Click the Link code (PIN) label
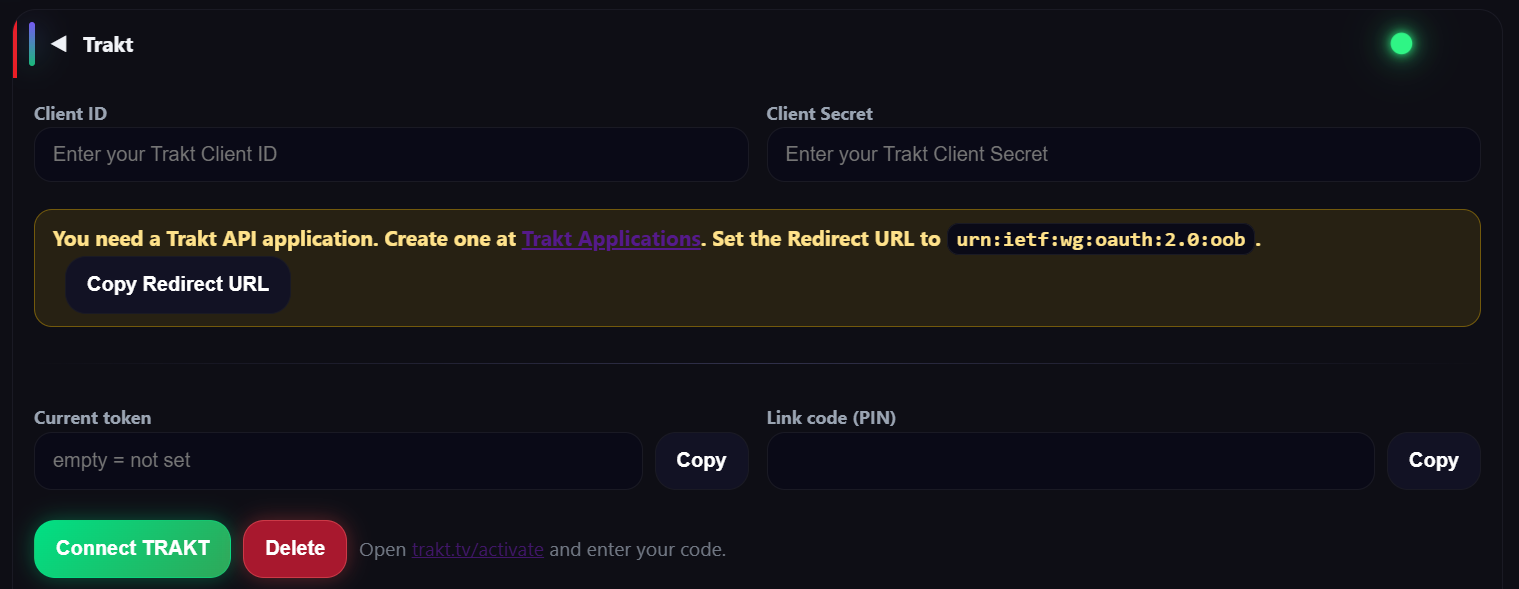The image size is (1519, 589). coord(831,418)
